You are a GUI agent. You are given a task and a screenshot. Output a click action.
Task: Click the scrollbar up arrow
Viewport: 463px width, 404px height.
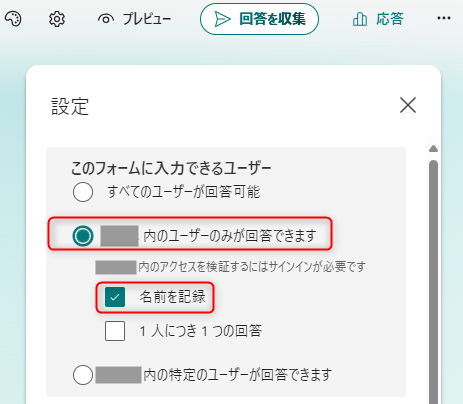pyautogui.click(x=433, y=149)
